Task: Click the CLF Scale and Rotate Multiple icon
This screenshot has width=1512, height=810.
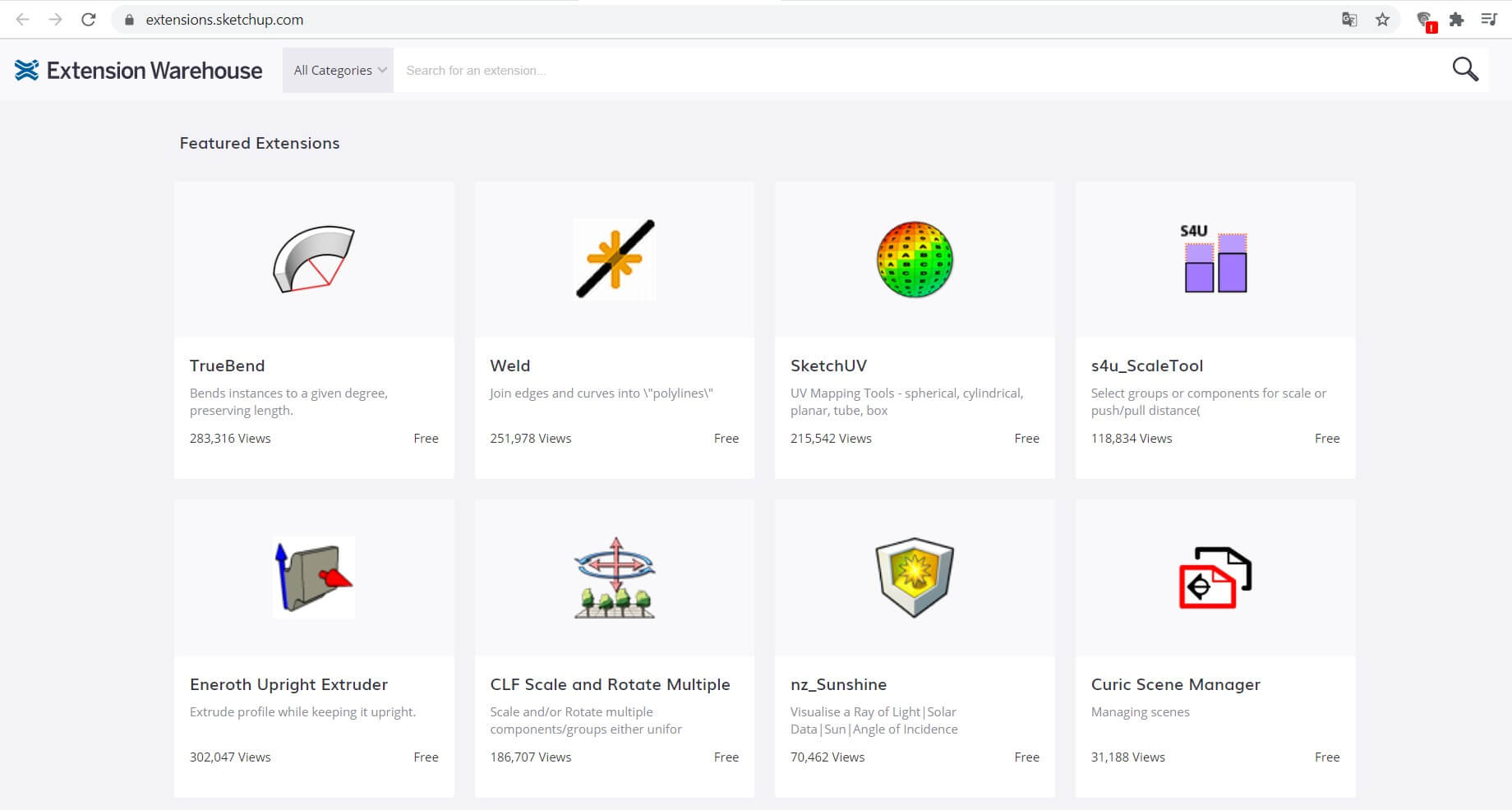Action: [x=615, y=578]
